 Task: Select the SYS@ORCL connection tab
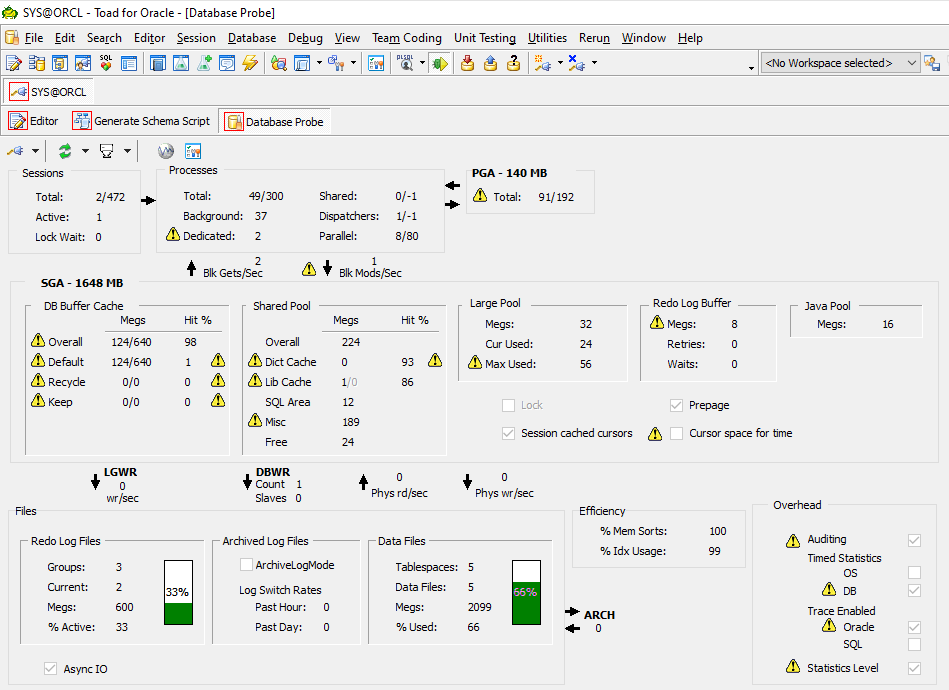coord(48,92)
